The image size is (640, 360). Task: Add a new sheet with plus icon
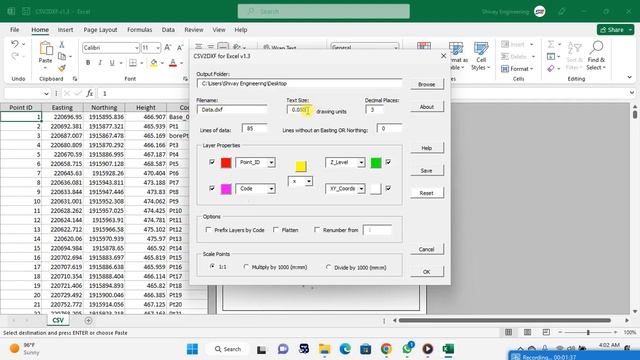tap(88, 320)
